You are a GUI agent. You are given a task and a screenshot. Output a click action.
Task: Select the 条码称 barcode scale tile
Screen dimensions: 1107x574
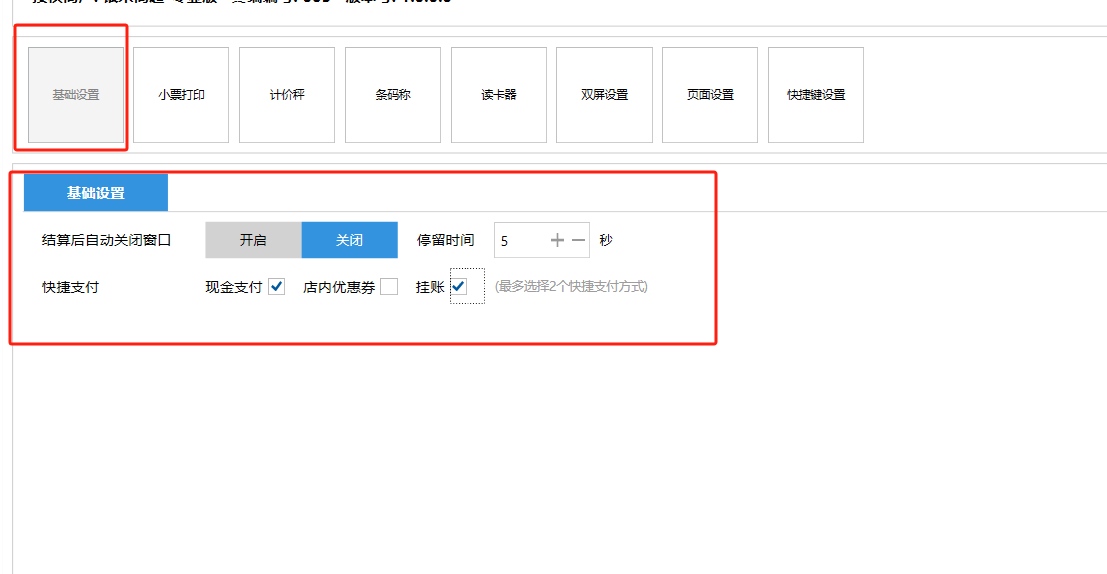pyautogui.click(x=393, y=95)
